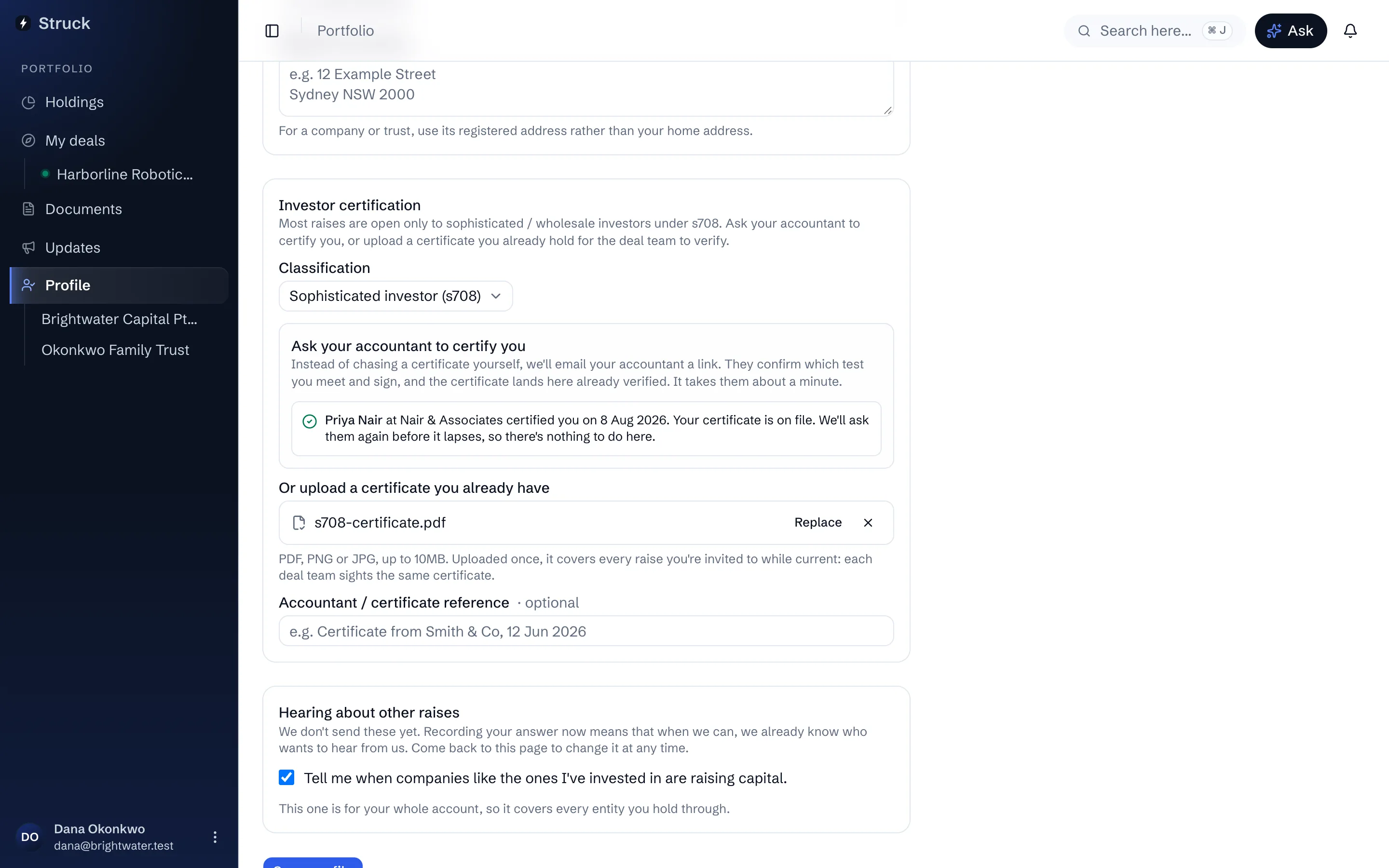The height and width of the screenshot is (868, 1389).
Task: Click the Updates megaphone icon
Action: (28, 247)
